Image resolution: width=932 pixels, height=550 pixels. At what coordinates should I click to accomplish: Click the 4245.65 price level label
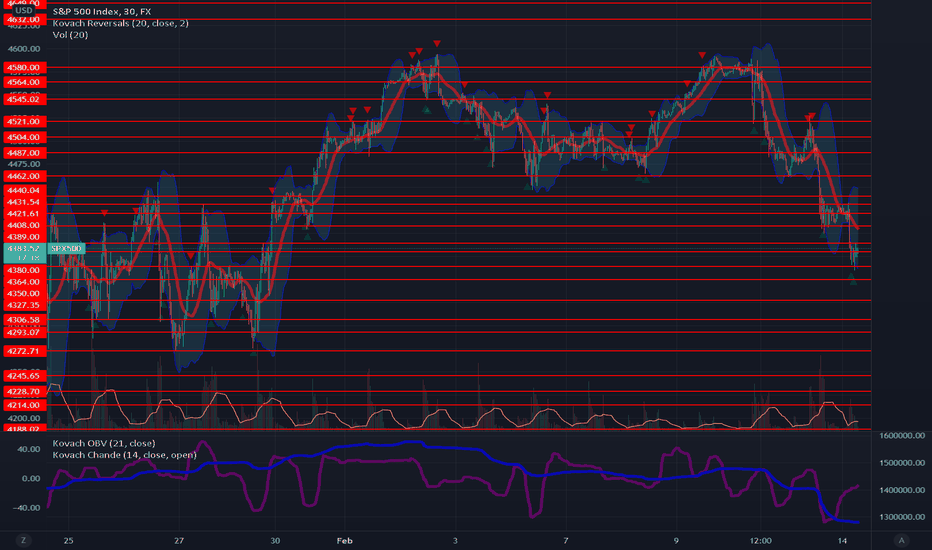click(x=24, y=376)
